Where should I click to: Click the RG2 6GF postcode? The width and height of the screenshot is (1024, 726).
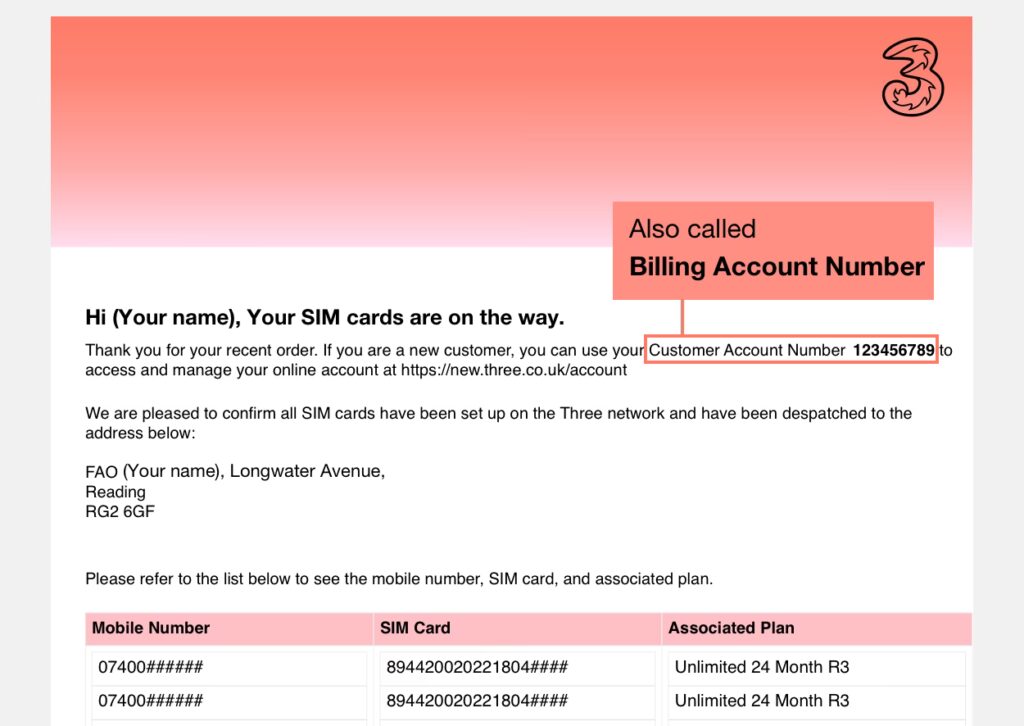point(120,512)
